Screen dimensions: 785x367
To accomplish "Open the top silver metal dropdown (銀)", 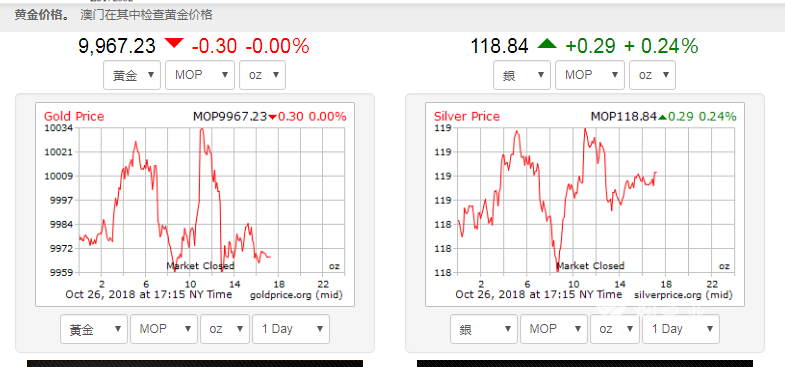I will point(522,75).
